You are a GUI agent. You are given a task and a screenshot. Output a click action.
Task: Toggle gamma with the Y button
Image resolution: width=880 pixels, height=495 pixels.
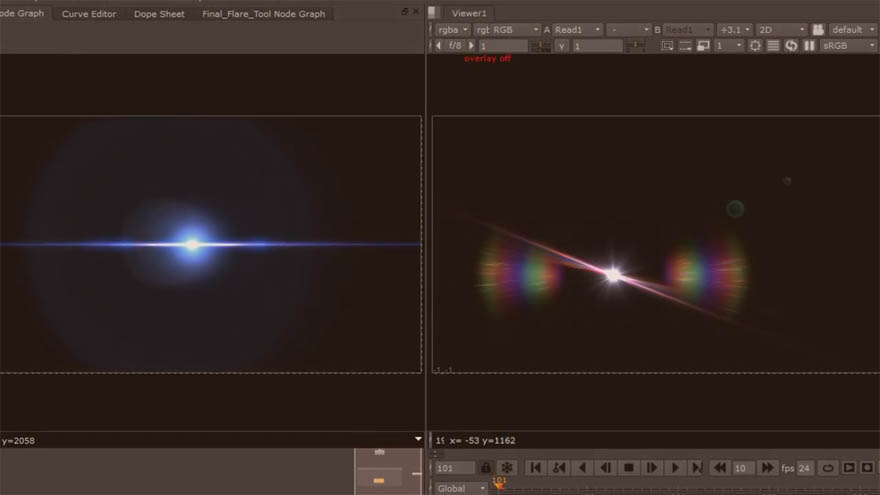point(561,46)
